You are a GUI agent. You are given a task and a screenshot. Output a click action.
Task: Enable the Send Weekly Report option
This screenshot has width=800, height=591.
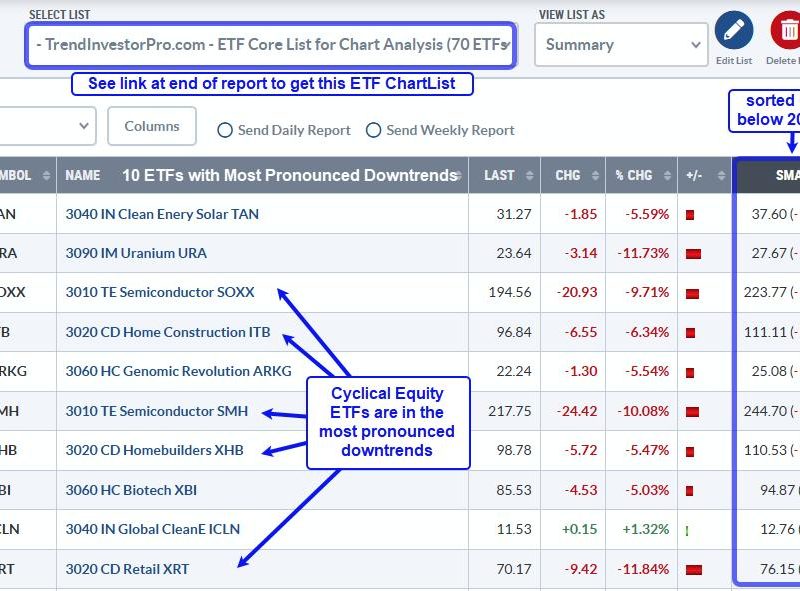click(x=373, y=130)
